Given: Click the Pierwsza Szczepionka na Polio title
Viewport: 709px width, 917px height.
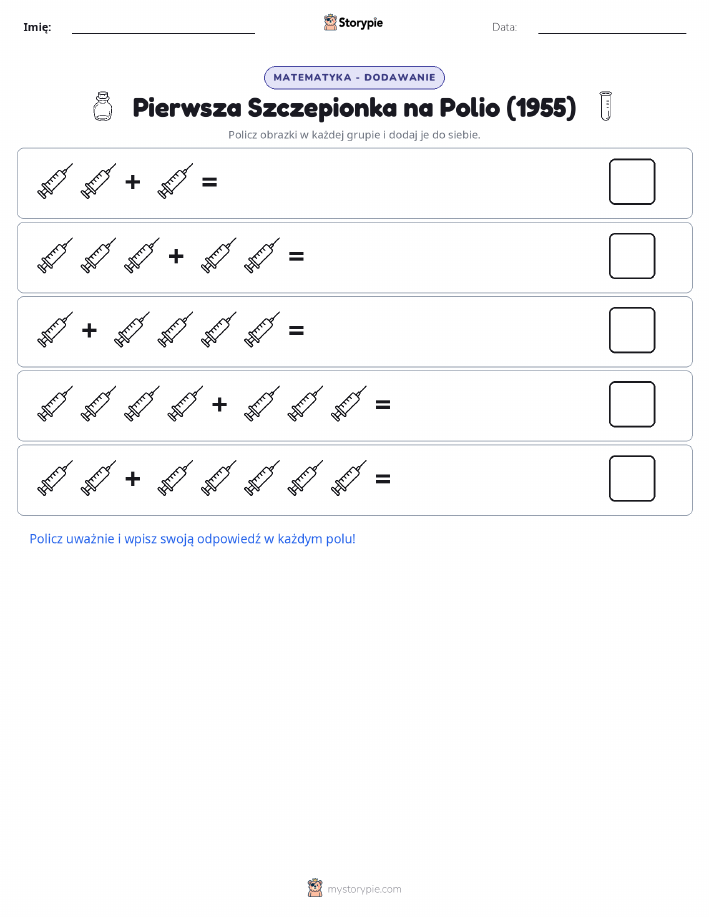Looking at the screenshot, I should click(x=354, y=108).
